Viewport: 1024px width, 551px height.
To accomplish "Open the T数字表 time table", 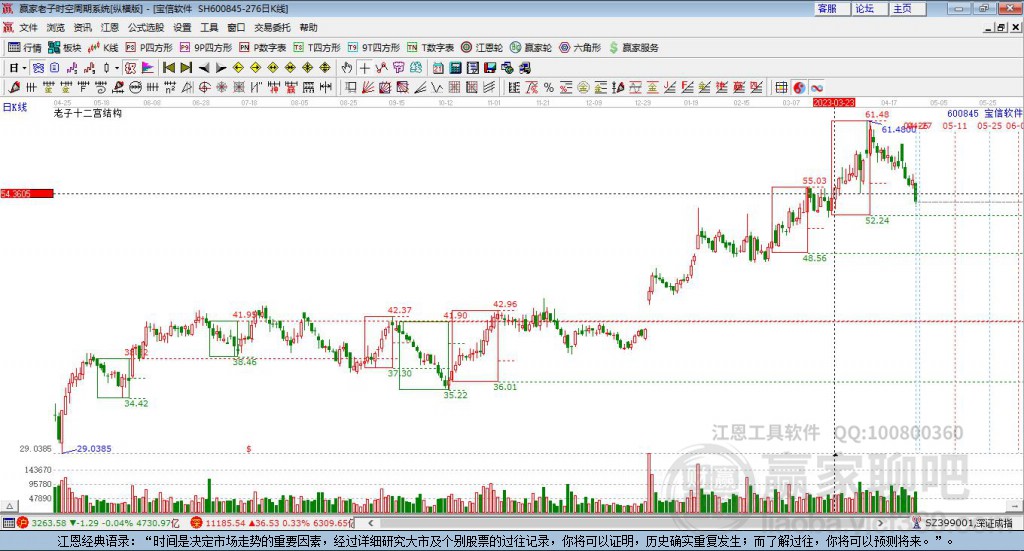I will pos(430,48).
